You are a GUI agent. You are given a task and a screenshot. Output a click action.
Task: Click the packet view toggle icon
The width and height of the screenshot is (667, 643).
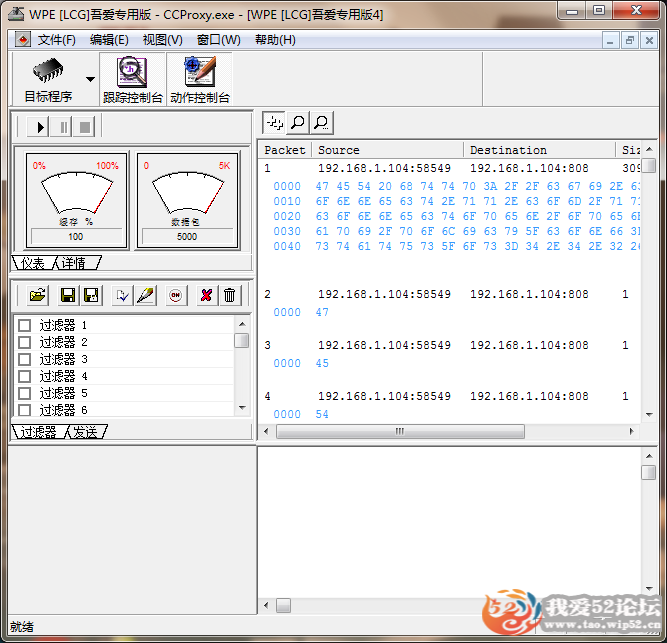[274, 123]
